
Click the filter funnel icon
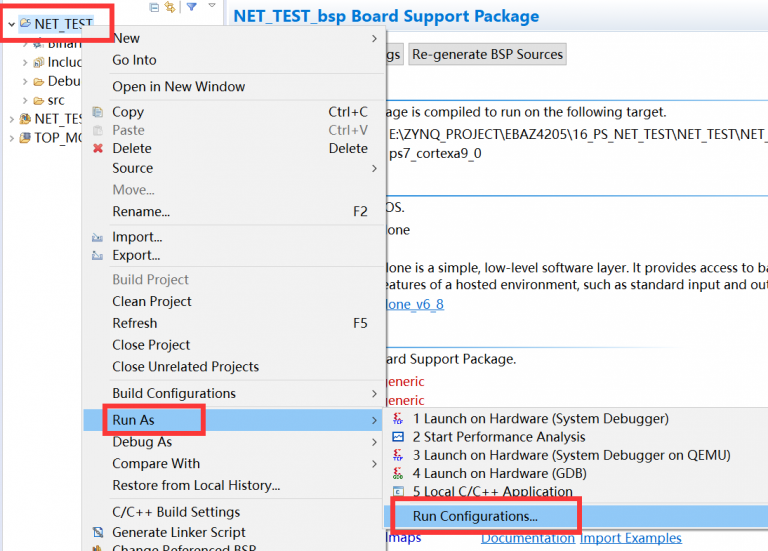pyautogui.click(x=191, y=7)
